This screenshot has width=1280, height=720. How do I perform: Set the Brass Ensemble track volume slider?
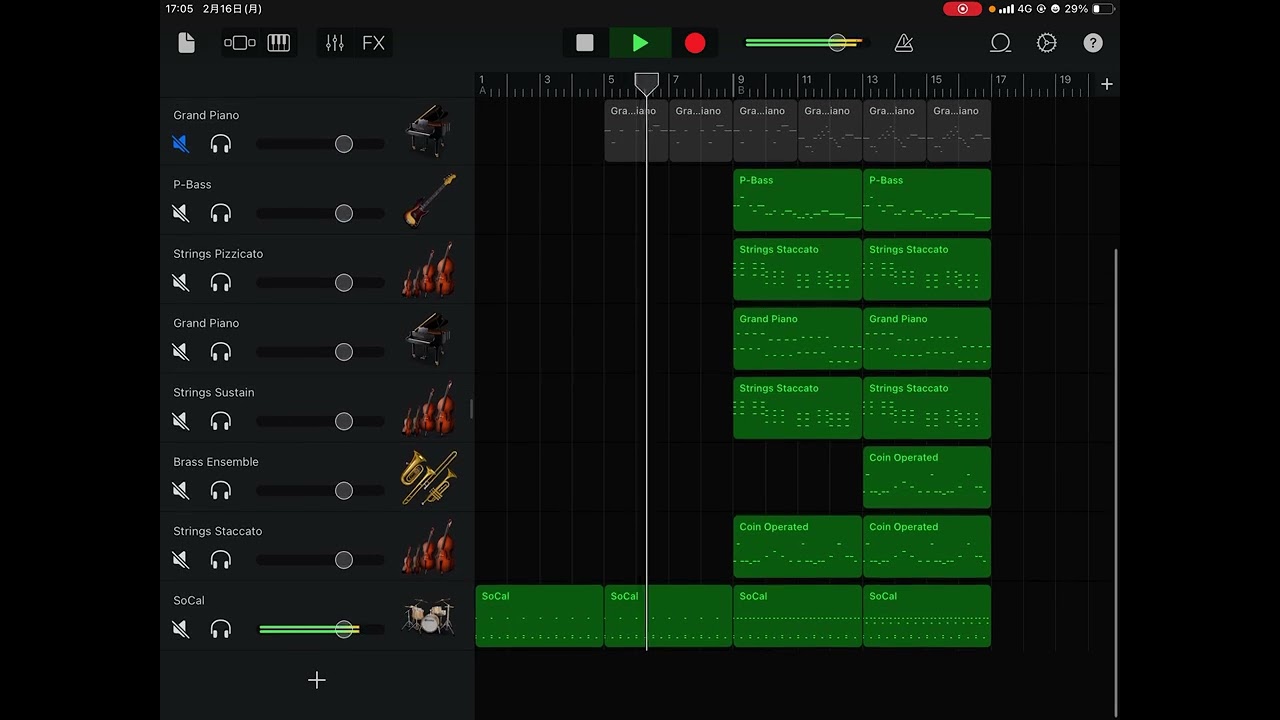tap(320, 491)
